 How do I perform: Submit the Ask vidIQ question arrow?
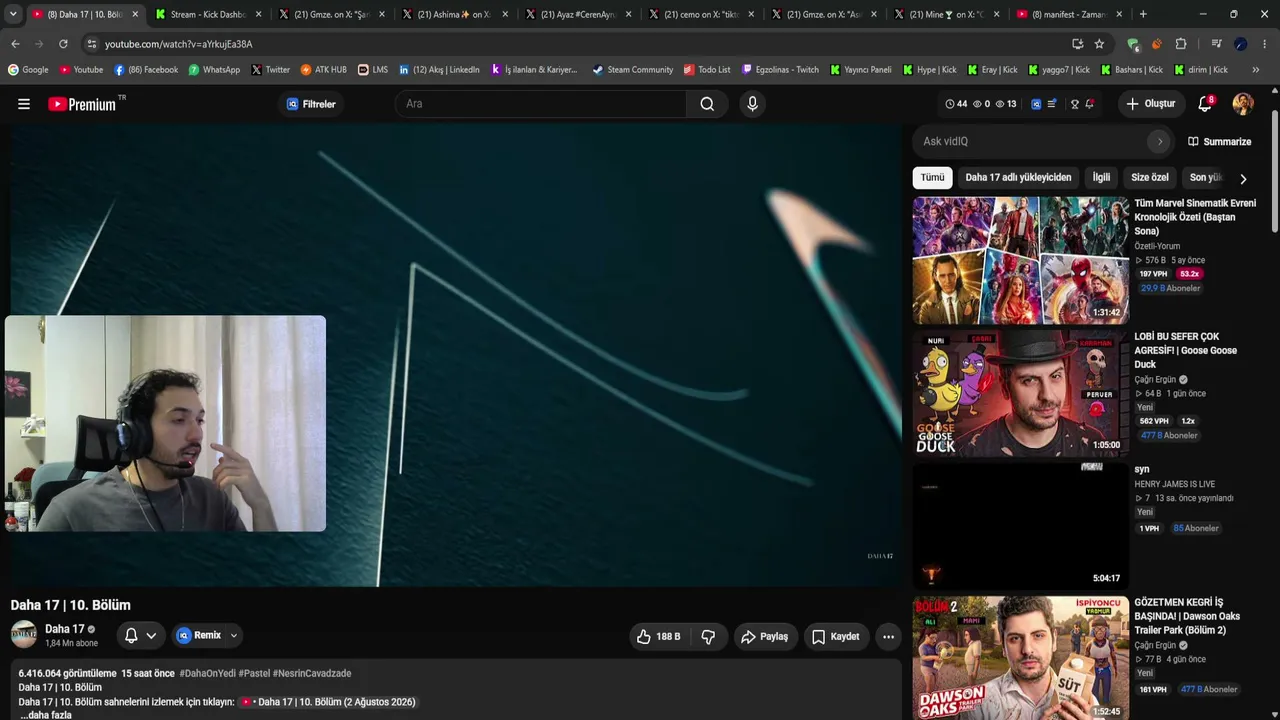1160,142
